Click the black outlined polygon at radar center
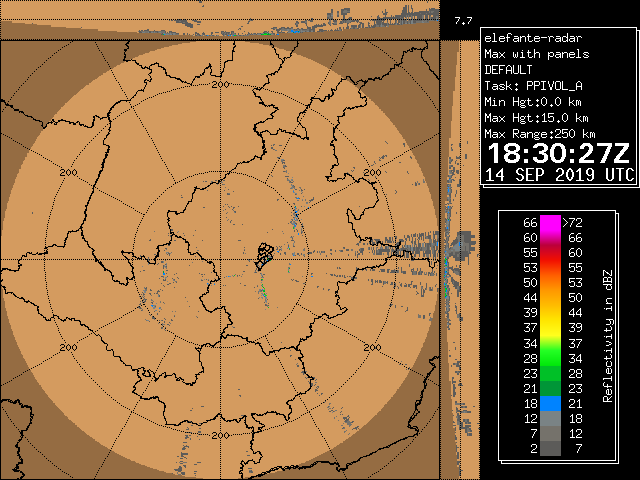640x480 pixels. 263,254
